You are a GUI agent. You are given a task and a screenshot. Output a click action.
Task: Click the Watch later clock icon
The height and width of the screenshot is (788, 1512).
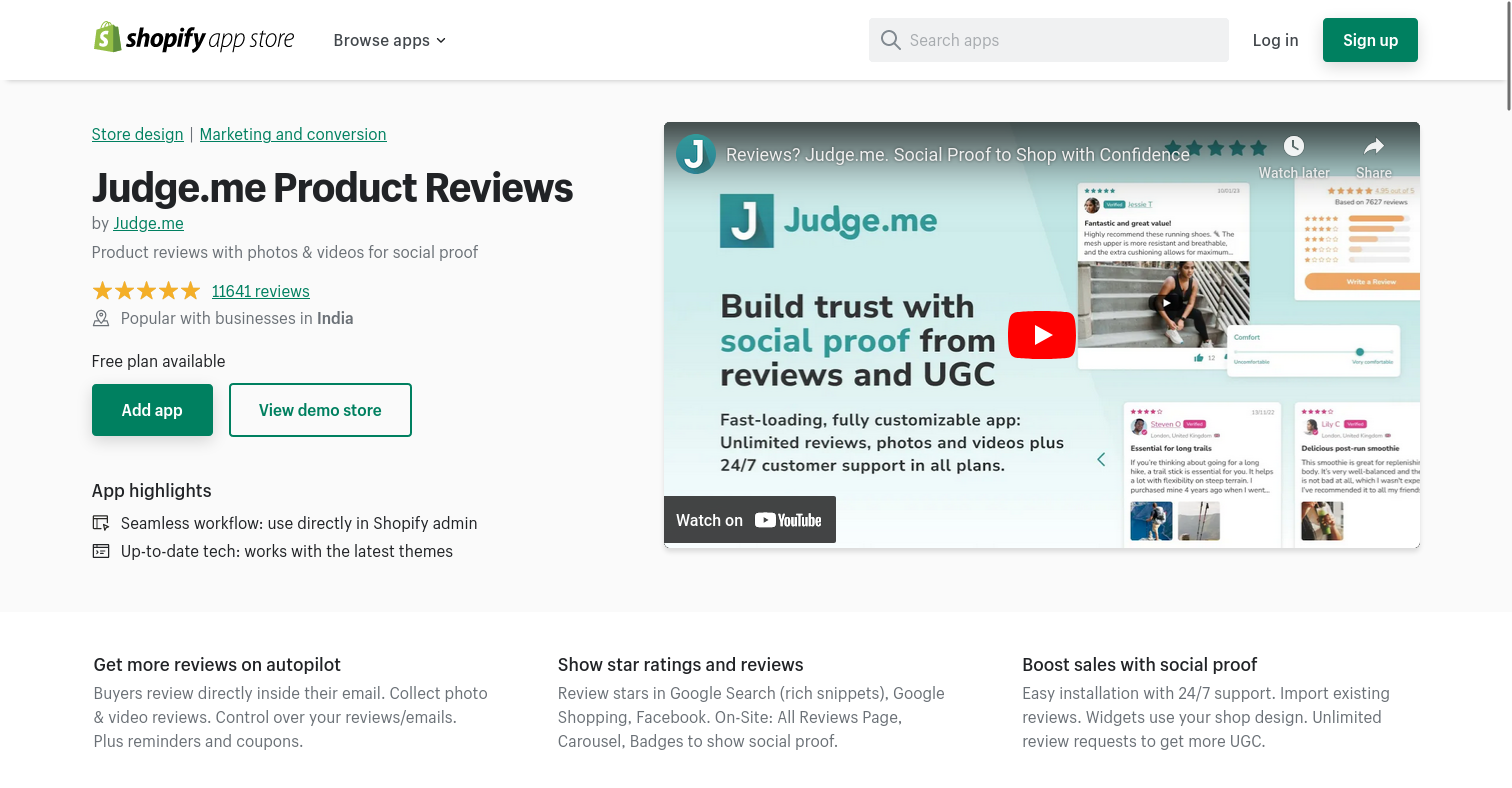click(1294, 146)
